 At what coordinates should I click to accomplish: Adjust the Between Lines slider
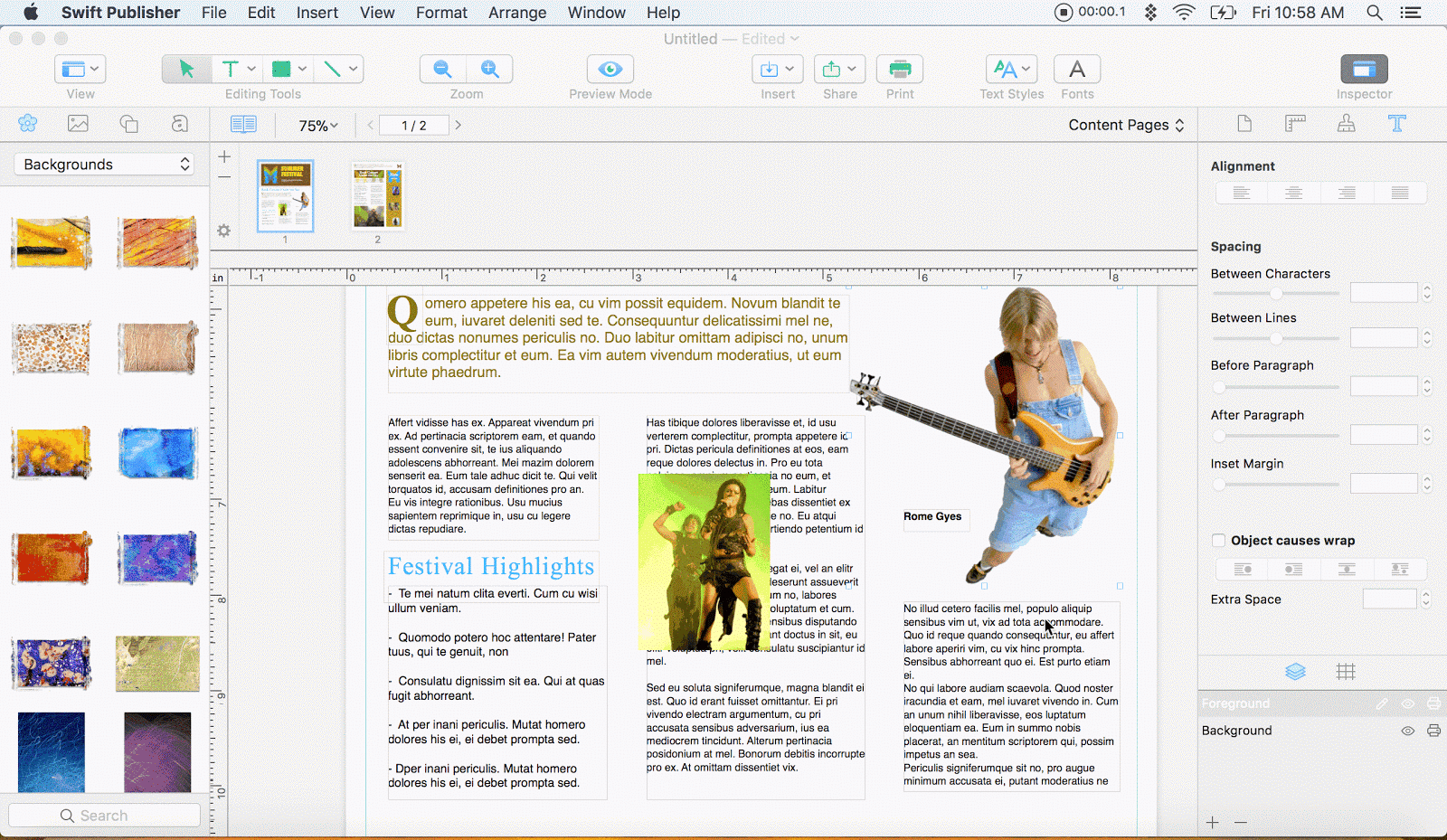[1276, 338]
